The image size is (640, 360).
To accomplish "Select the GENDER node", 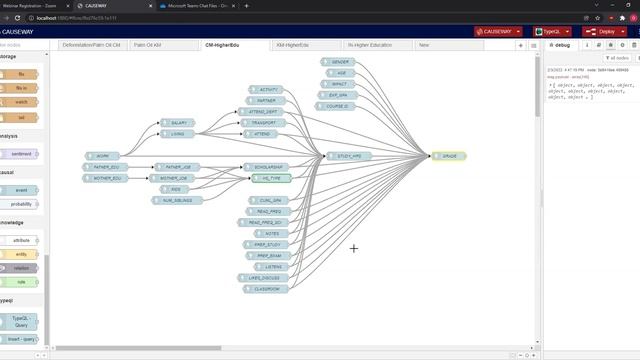I will [338, 62].
